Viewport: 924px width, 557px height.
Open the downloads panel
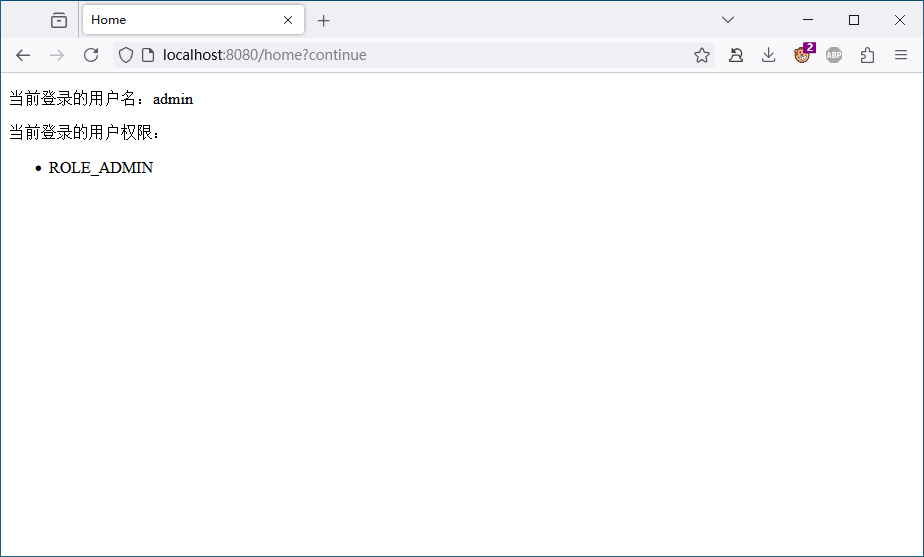(768, 55)
